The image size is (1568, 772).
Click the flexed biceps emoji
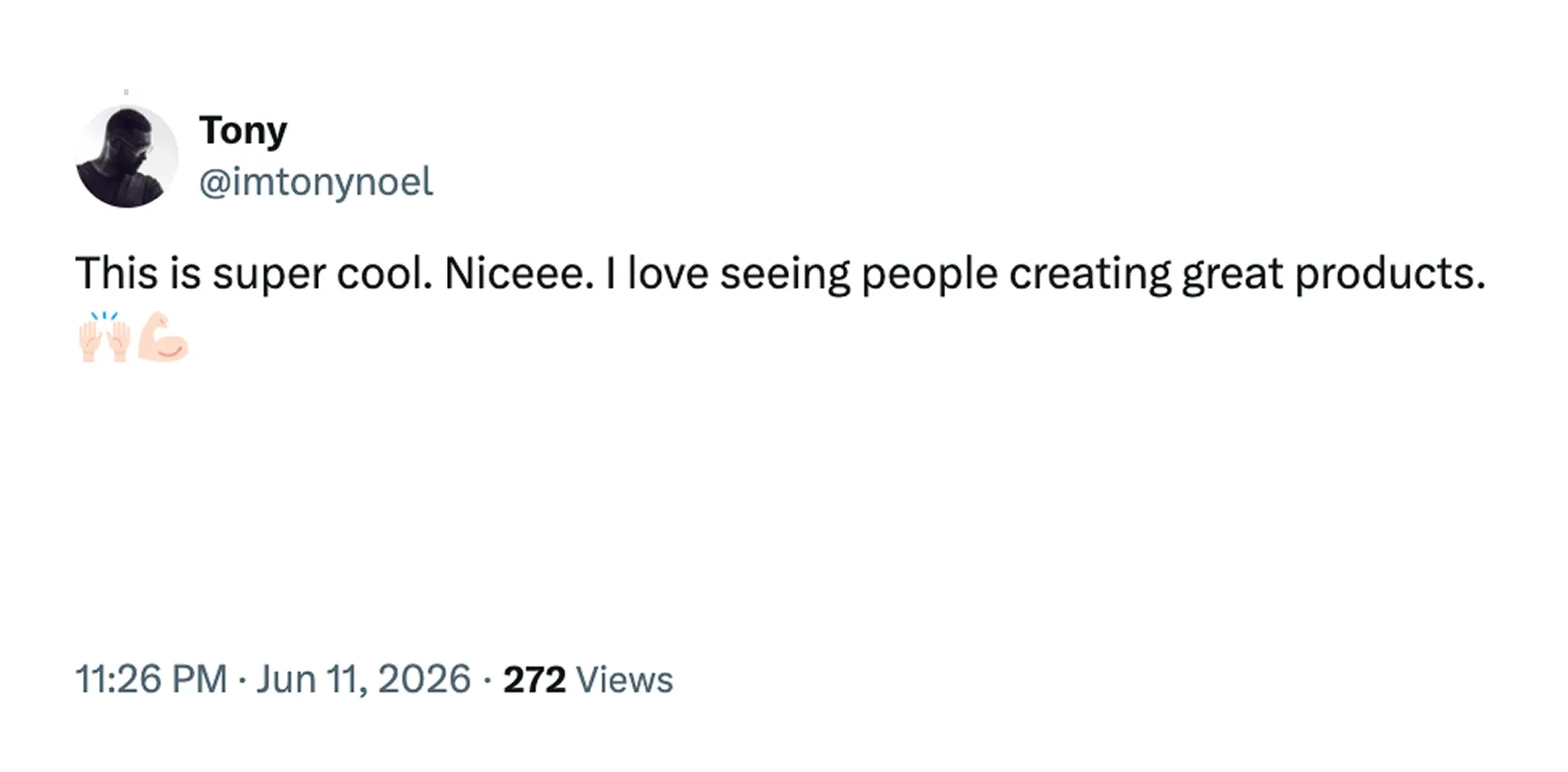click(x=163, y=337)
